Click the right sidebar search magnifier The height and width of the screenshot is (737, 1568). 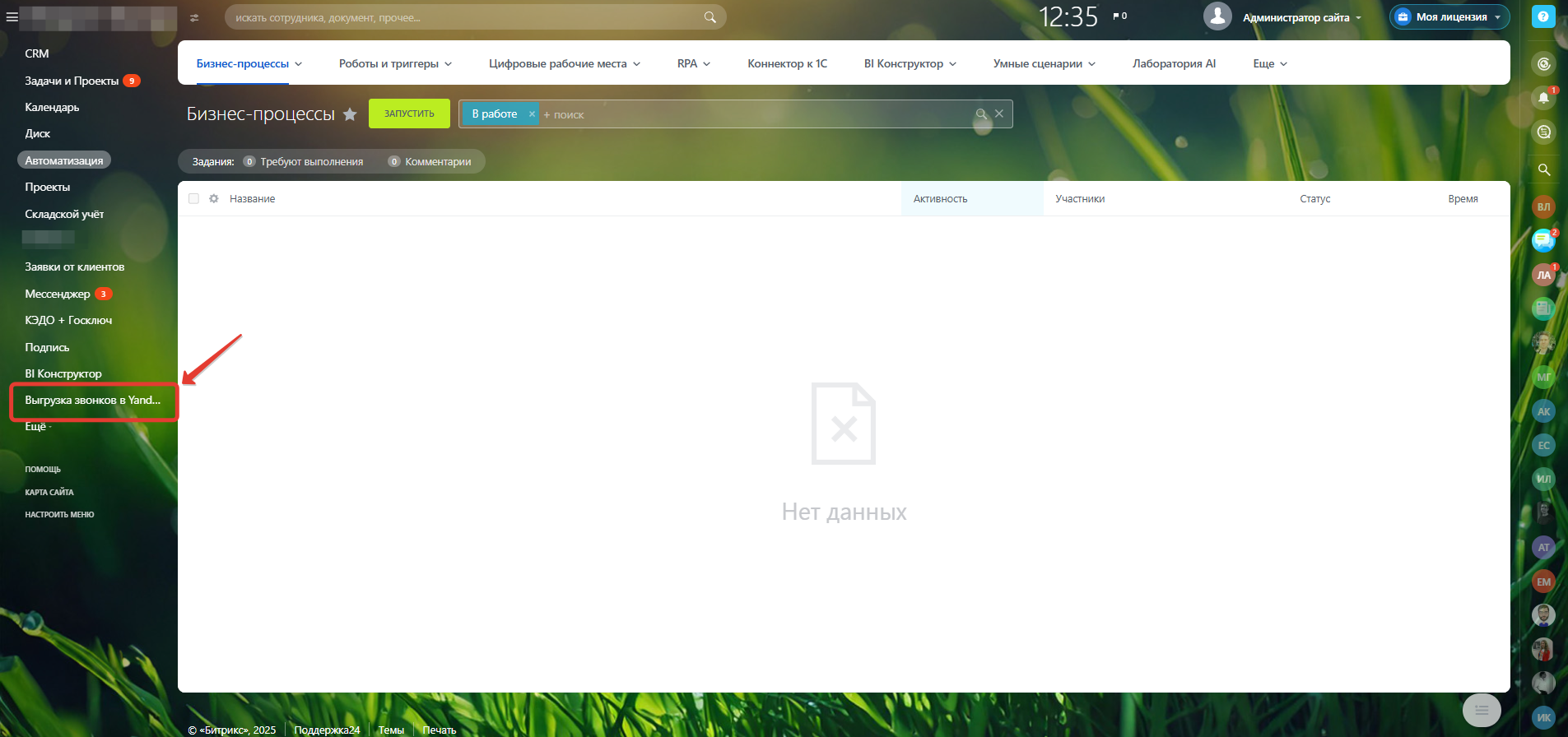tap(1543, 169)
